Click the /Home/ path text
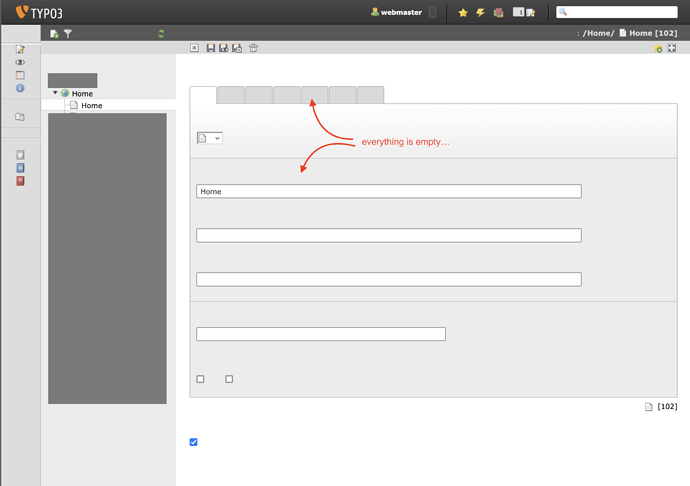The image size is (690, 486). click(x=598, y=33)
